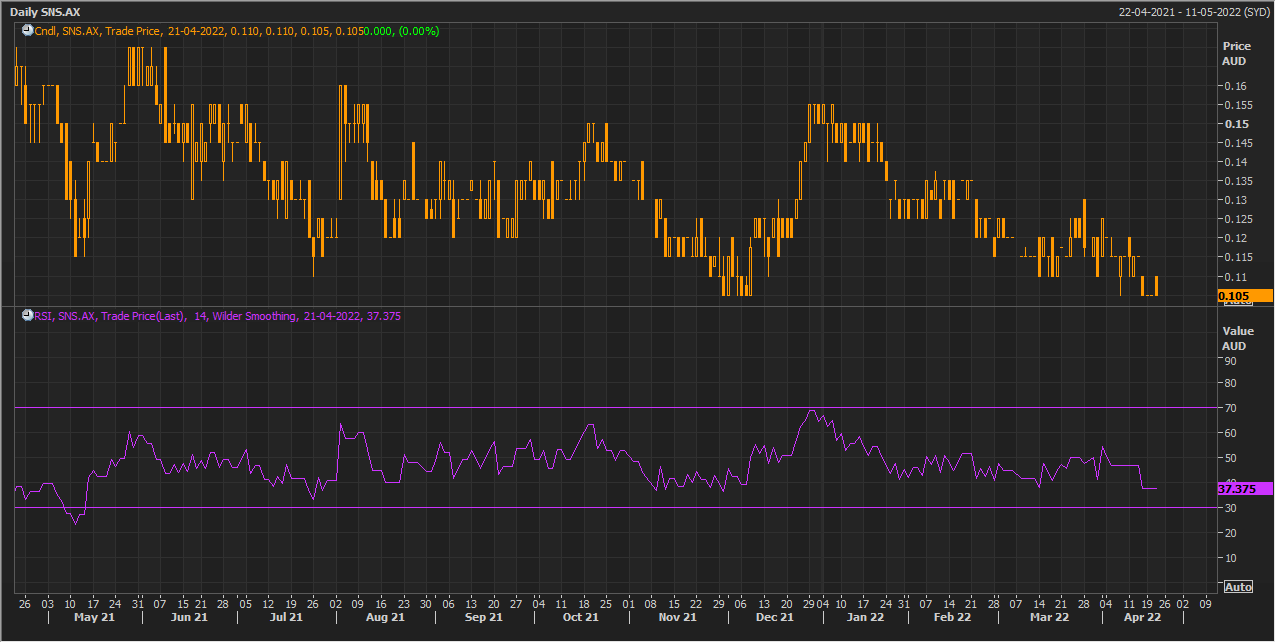This screenshot has width=1276, height=643.
Task: Click the 0.125 price axis label
Action: [1237, 219]
